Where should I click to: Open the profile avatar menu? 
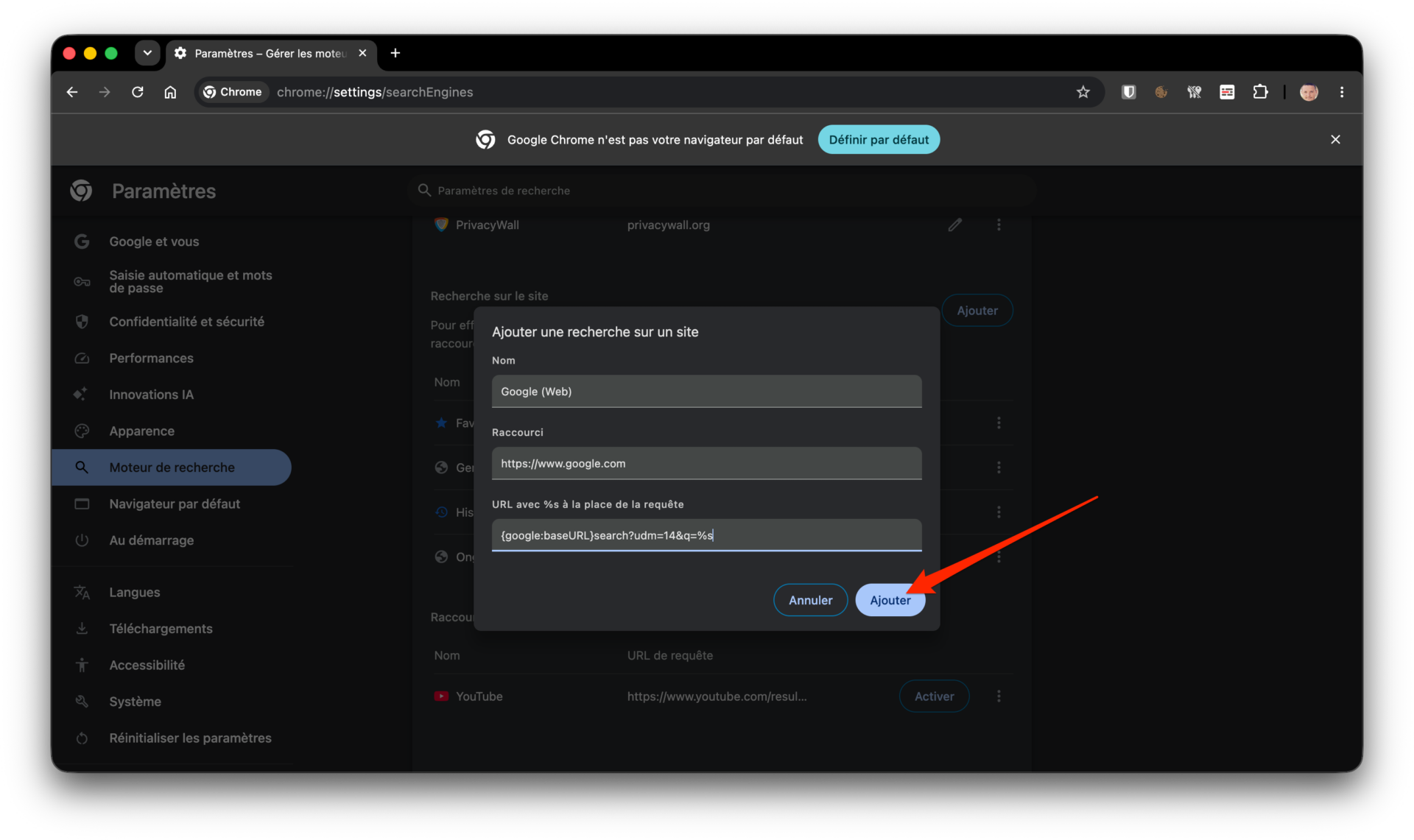(1309, 92)
